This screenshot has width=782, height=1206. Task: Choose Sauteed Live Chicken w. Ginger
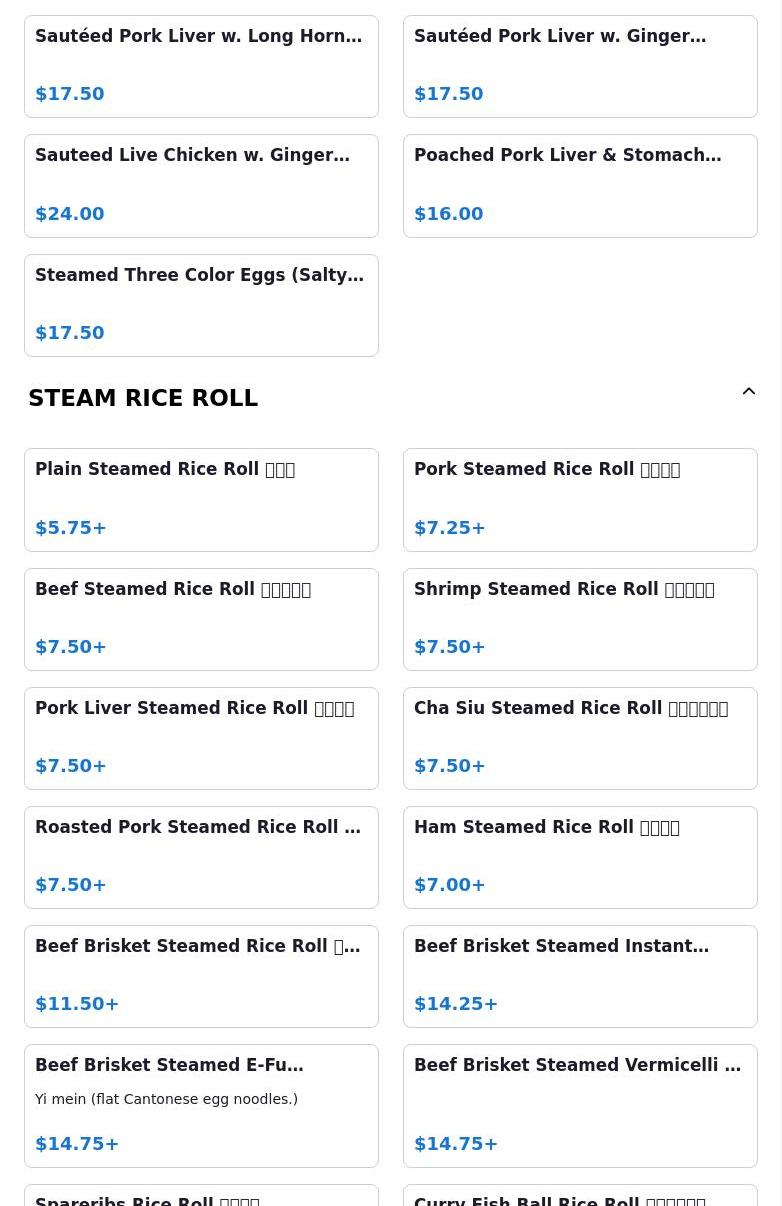tap(201, 185)
